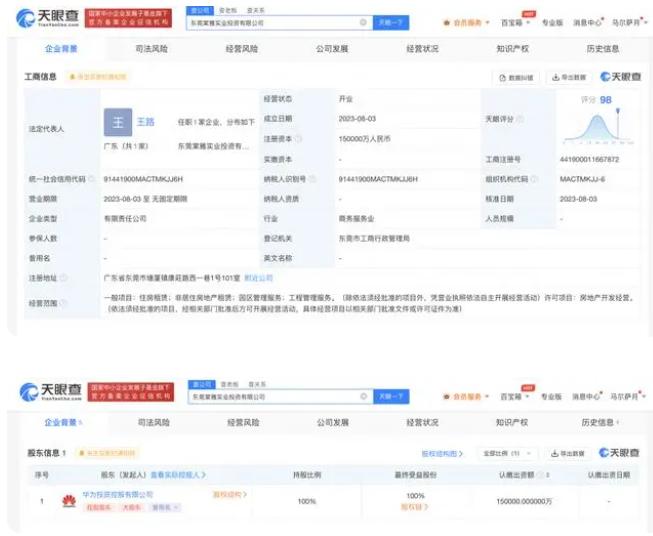Click 股权链 under the 100% final beneficial share
The height and width of the screenshot is (536, 653).
point(414,507)
